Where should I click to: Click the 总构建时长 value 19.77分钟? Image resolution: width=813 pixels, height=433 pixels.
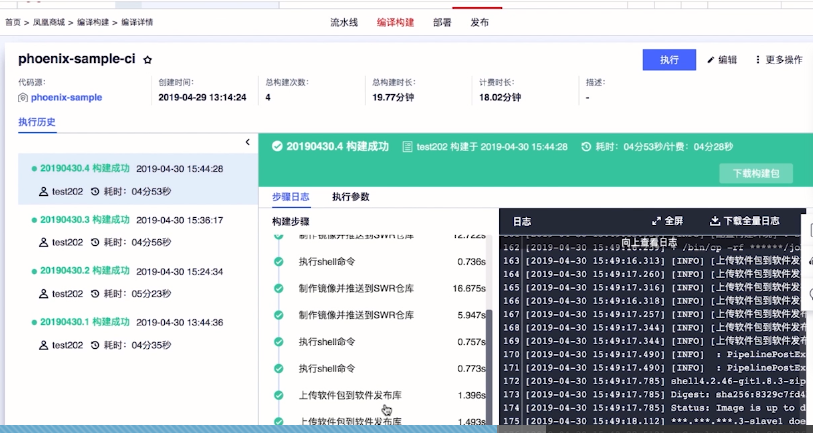click(393, 97)
